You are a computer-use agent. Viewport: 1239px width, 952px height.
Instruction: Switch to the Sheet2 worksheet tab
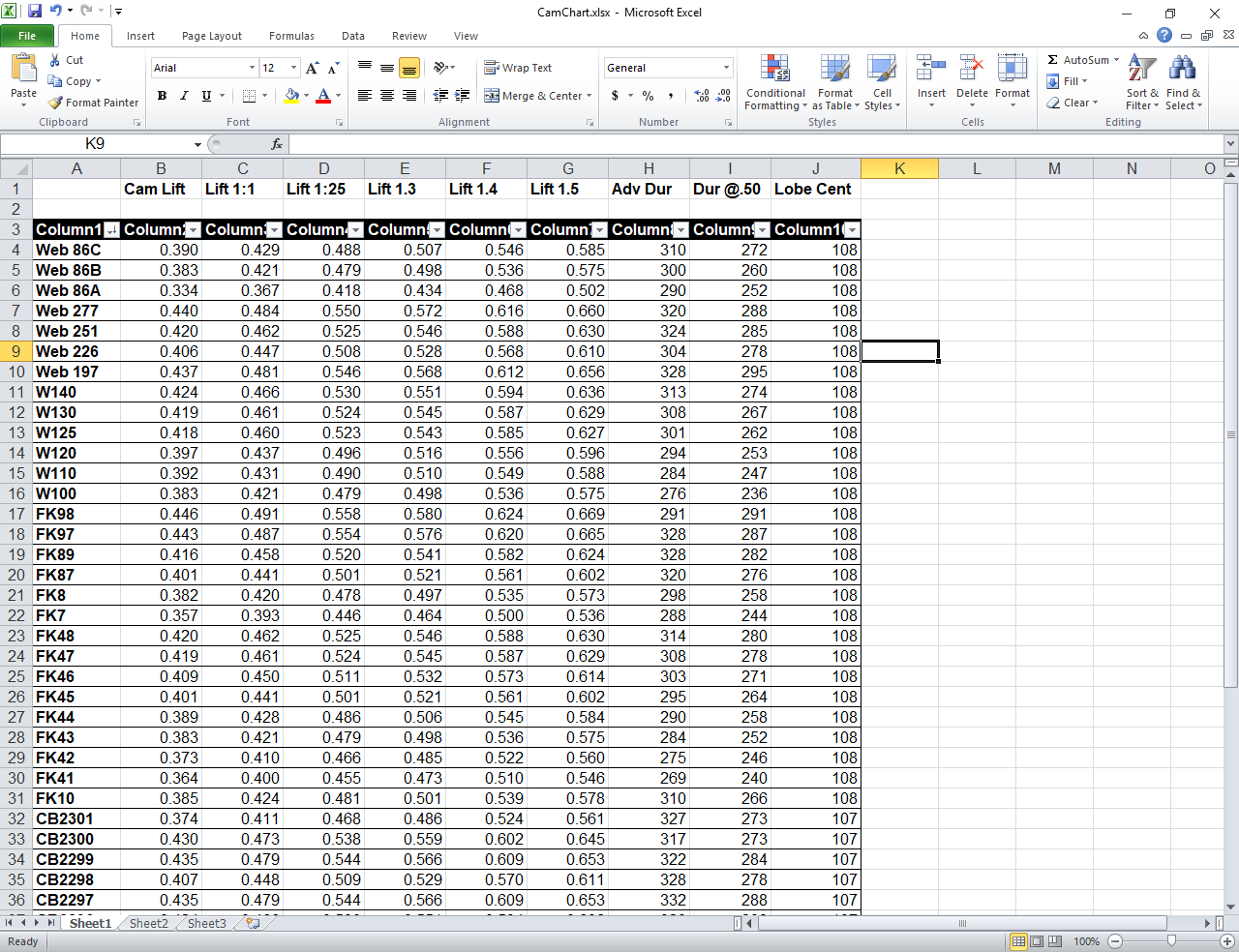click(x=148, y=924)
